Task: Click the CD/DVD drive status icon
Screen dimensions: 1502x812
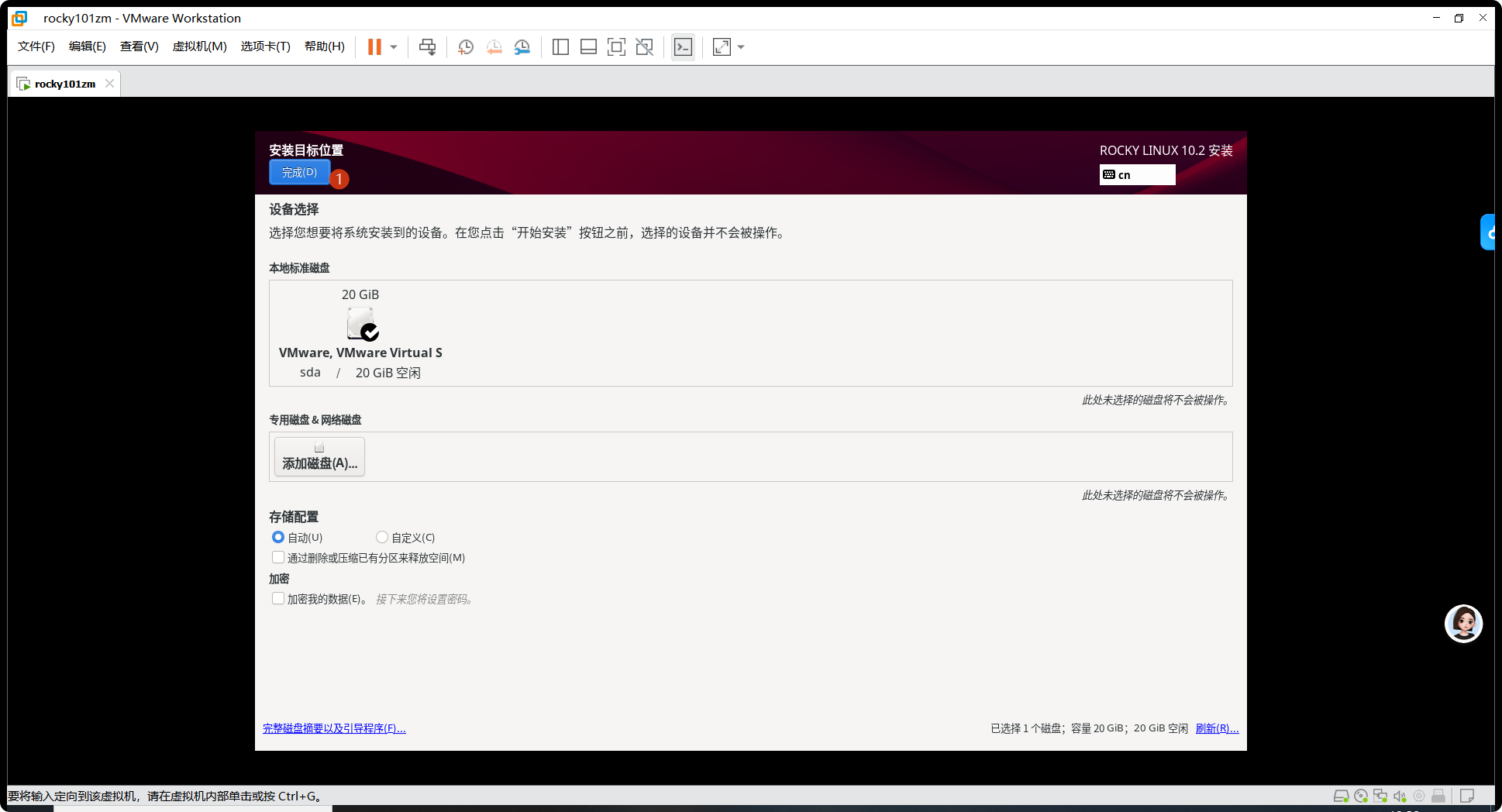Action: (1361, 796)
